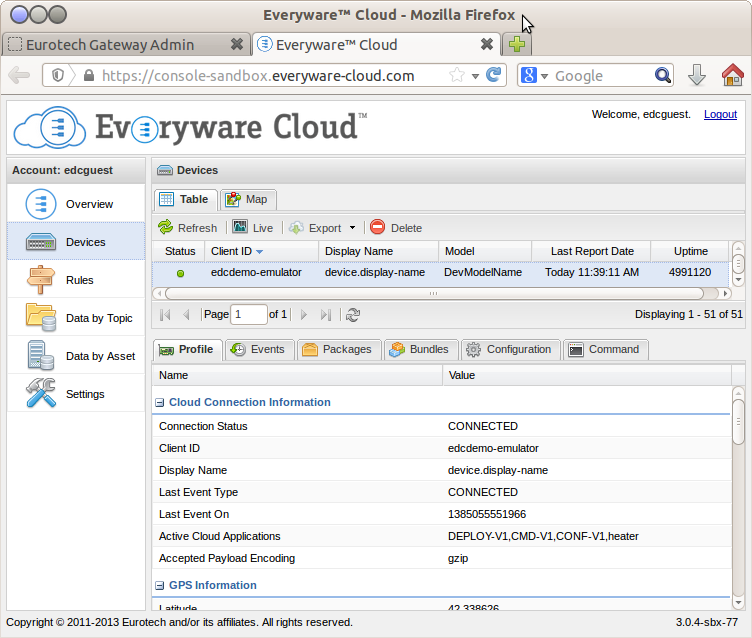The height and width of the screenshot is (638, 752).
Task: Click the Active Cloud Applications value
Action: pos(543,536)
